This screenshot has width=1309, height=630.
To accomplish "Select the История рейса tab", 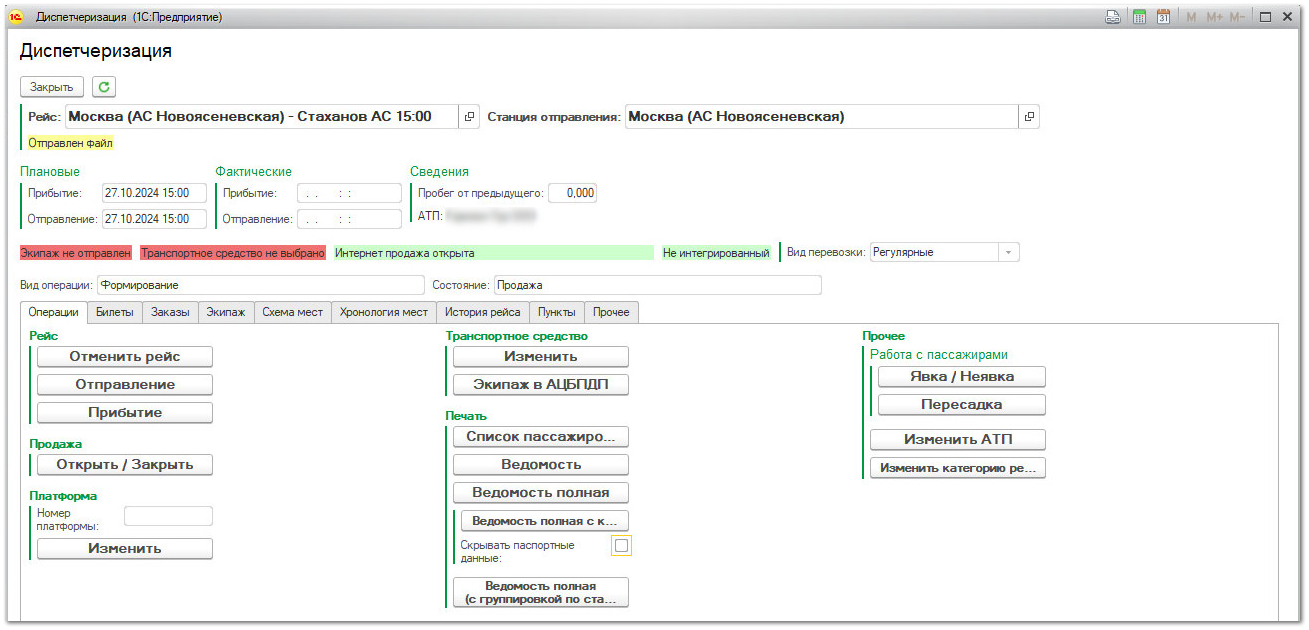I will [x=483, y=312].
